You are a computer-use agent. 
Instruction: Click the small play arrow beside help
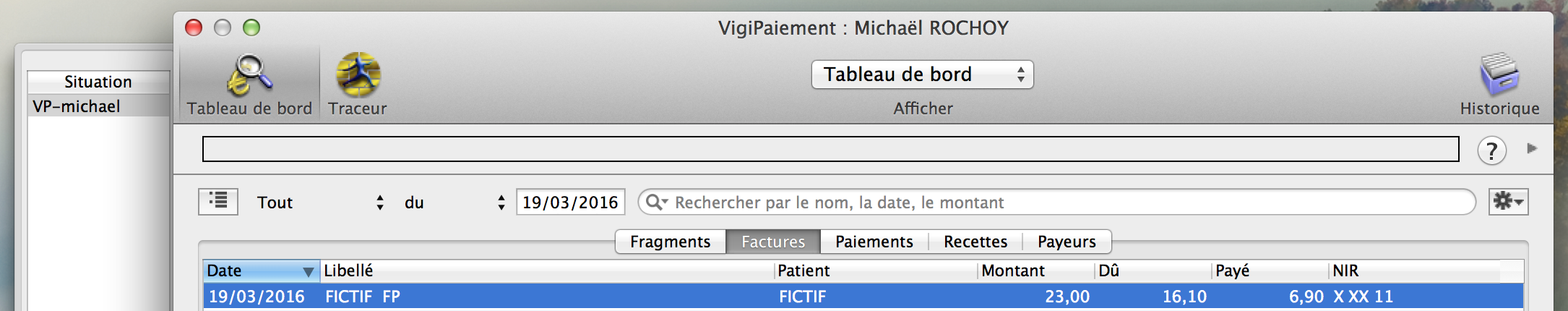(1531, 148)
